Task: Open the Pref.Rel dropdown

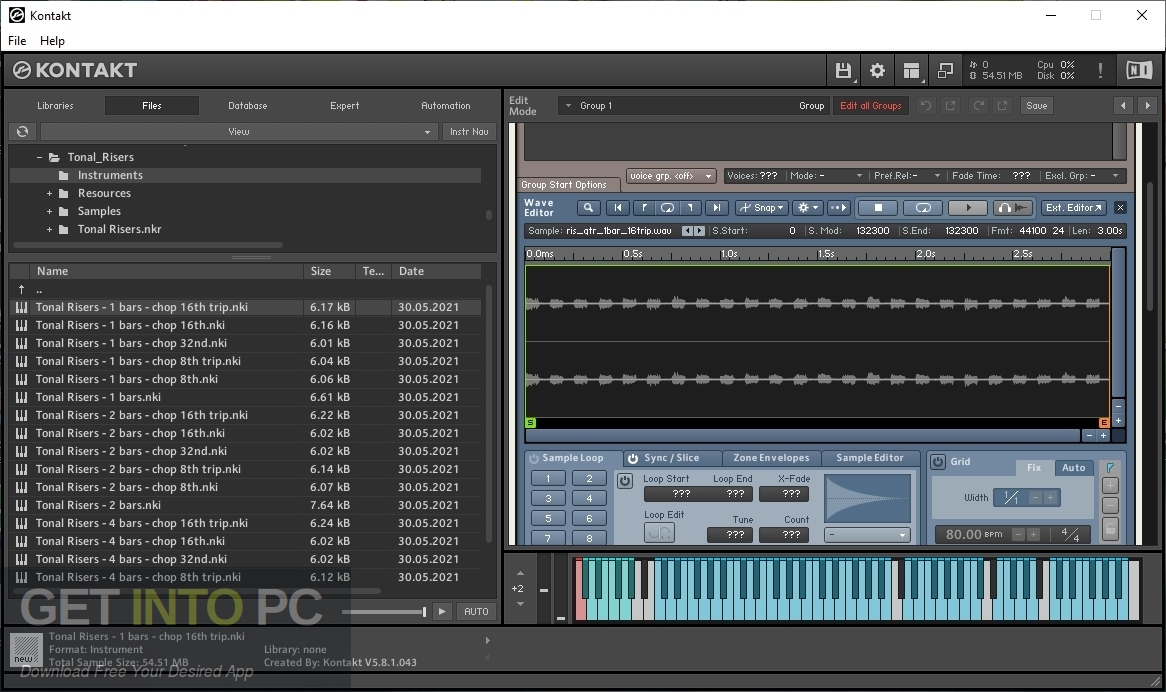Action: (907, 176)
